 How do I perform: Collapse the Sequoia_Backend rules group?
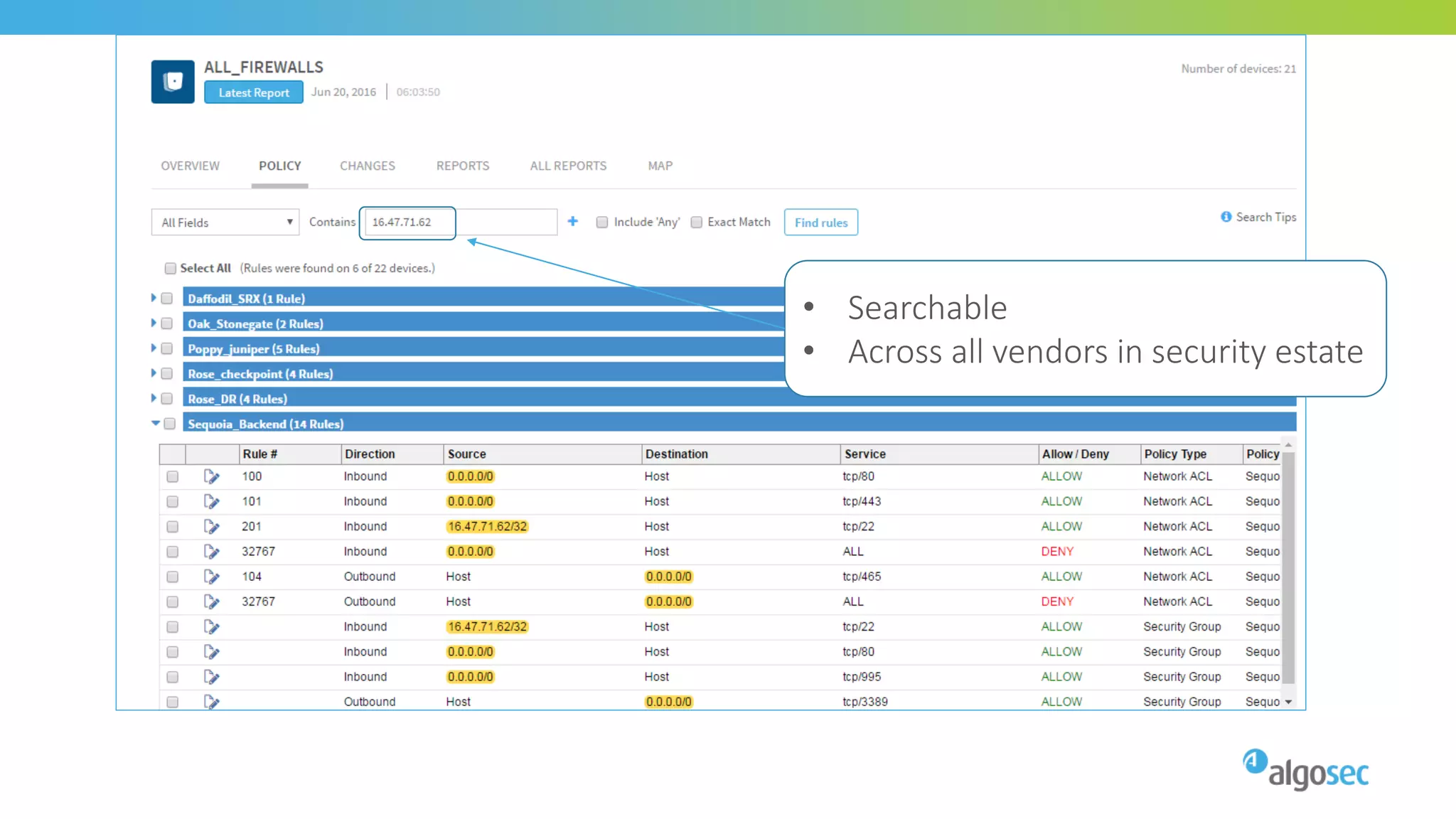(x=155, y=423)
